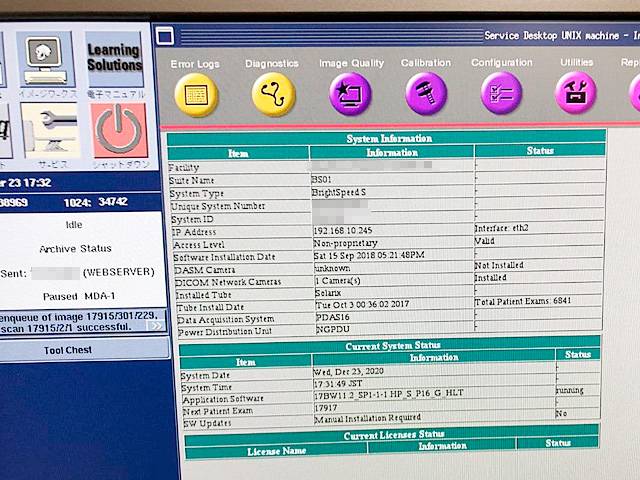Click the Power Distribution Unit value NGPDU

pos(333,329)
